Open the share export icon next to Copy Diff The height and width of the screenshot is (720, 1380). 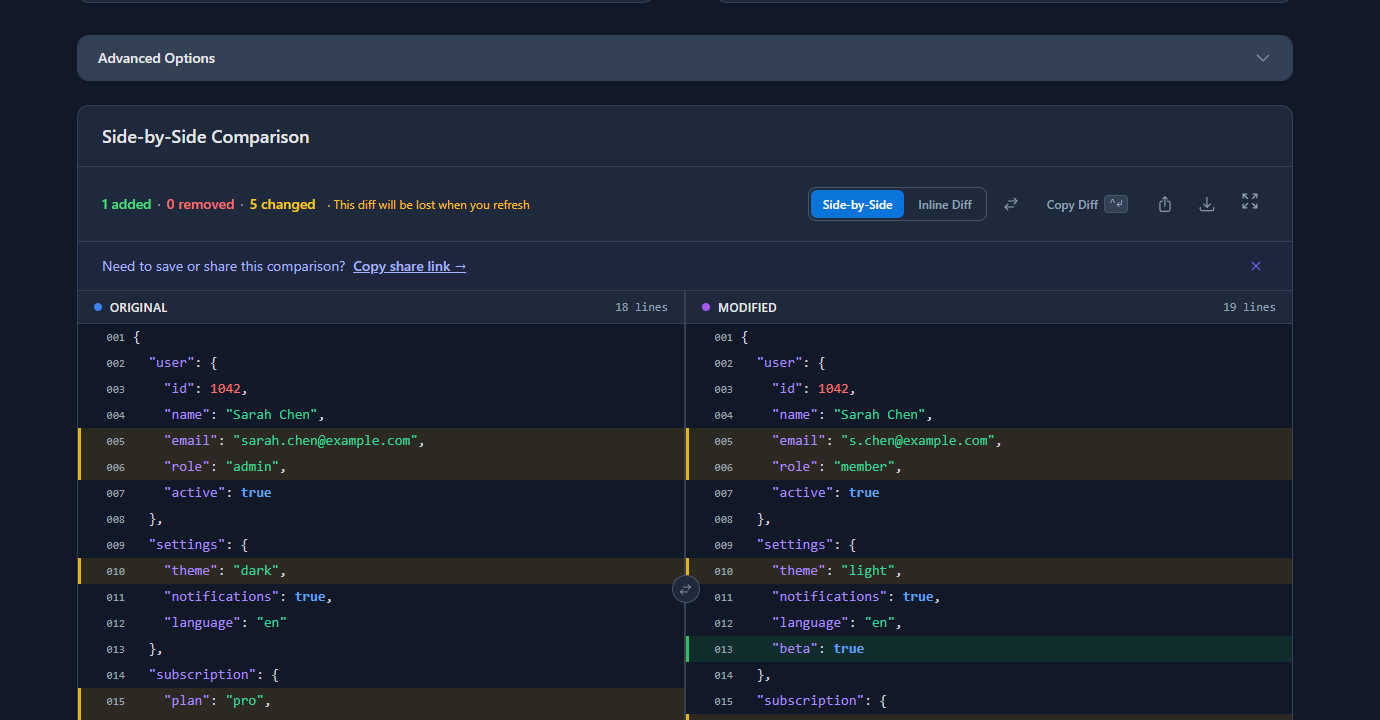point(1164,203)
